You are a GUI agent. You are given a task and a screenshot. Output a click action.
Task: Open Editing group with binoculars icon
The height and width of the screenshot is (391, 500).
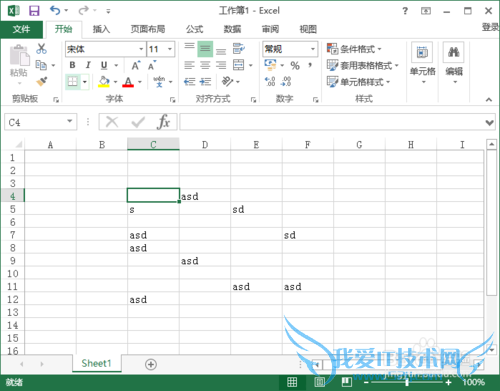[454, 63]
